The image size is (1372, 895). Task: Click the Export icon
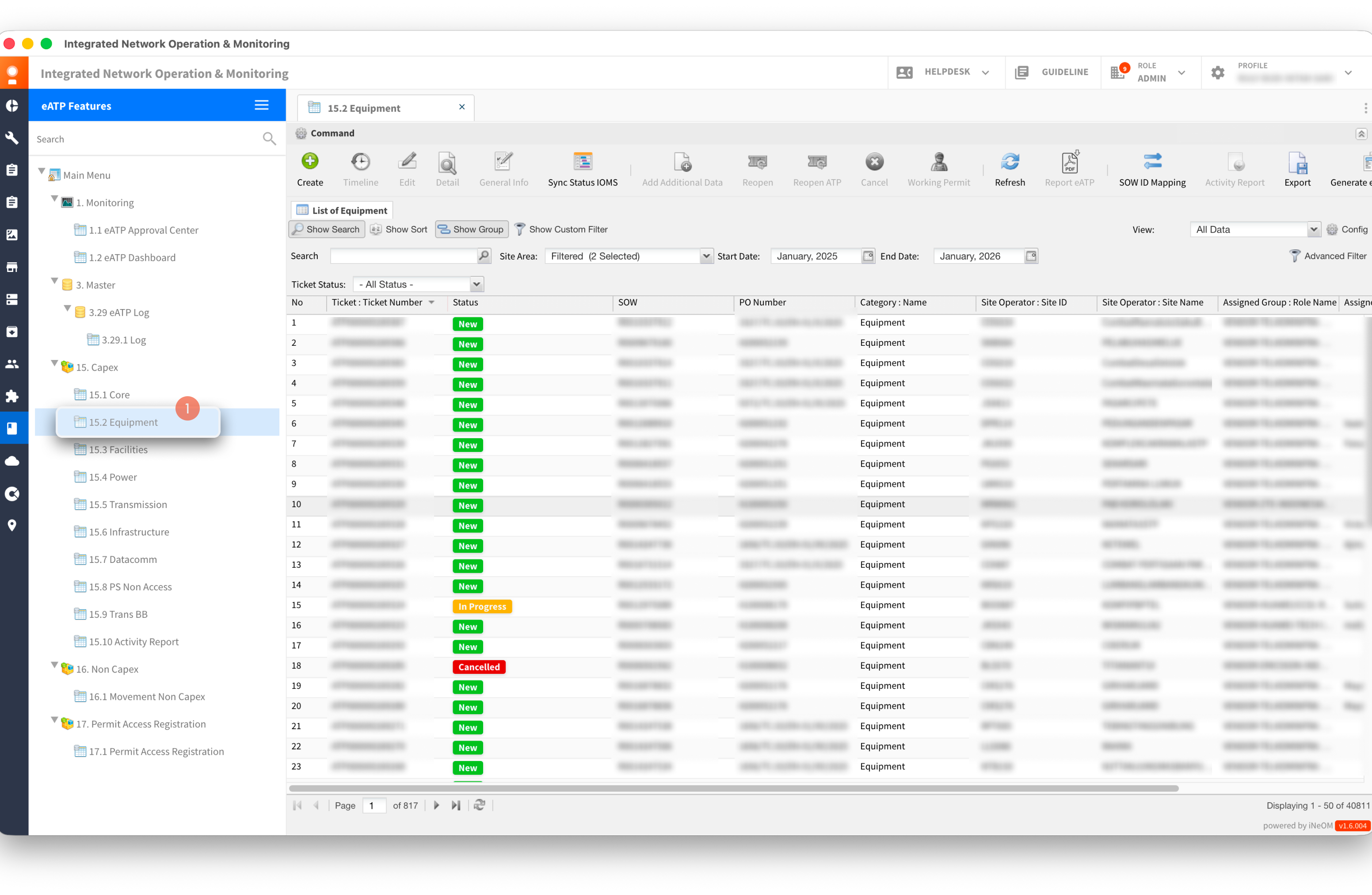coord(1297,163)
